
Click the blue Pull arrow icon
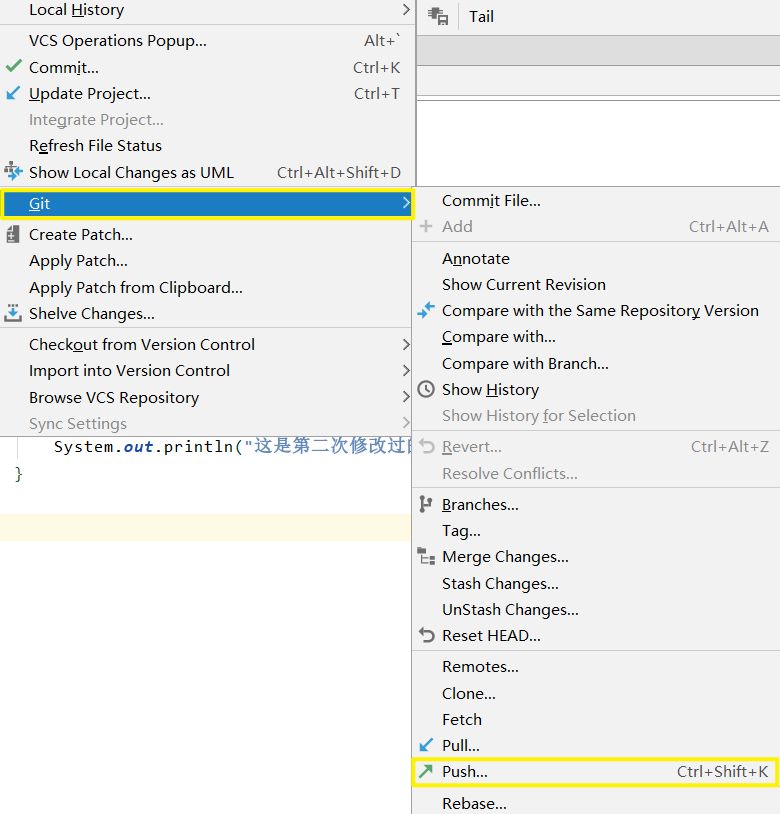426,745
